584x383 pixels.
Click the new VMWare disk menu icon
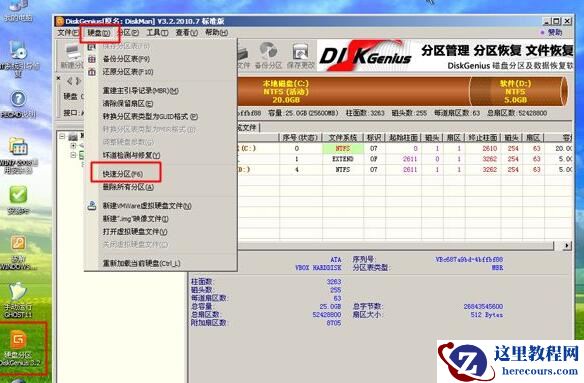click(92, 205)
